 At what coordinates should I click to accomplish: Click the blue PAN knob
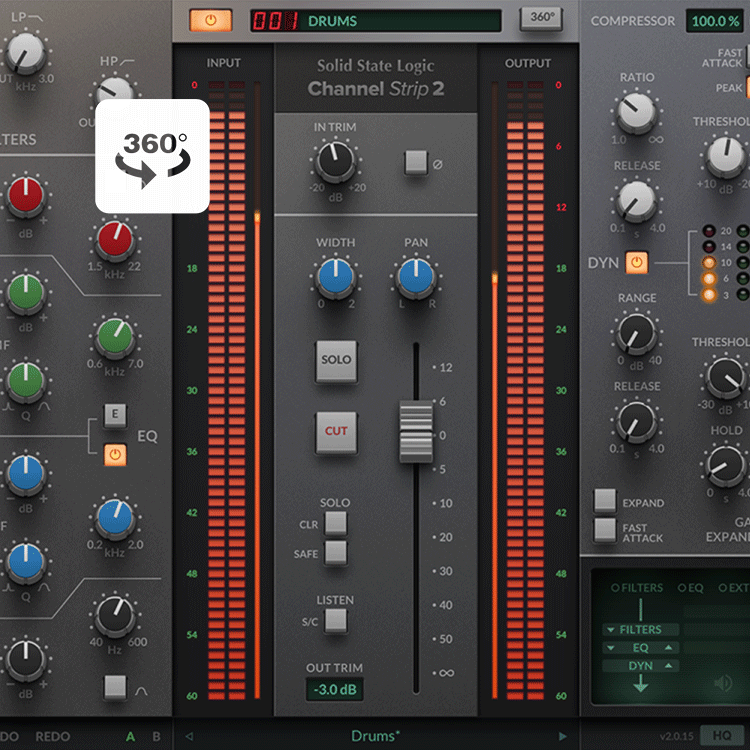[416, 277]
